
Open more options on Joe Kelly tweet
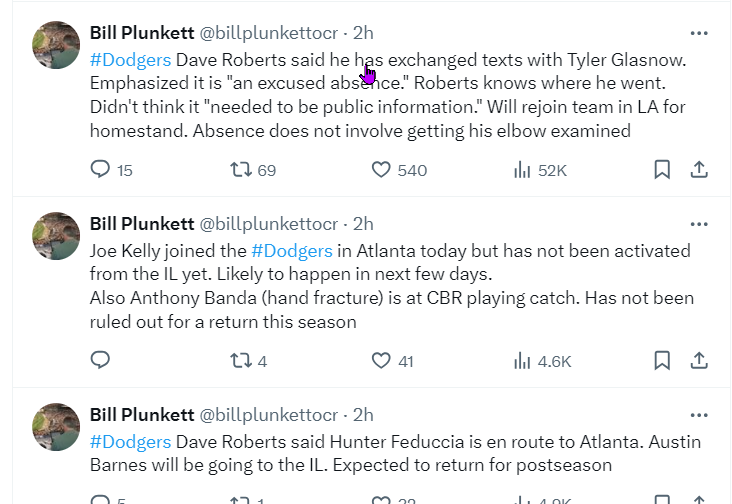(699, 223)
